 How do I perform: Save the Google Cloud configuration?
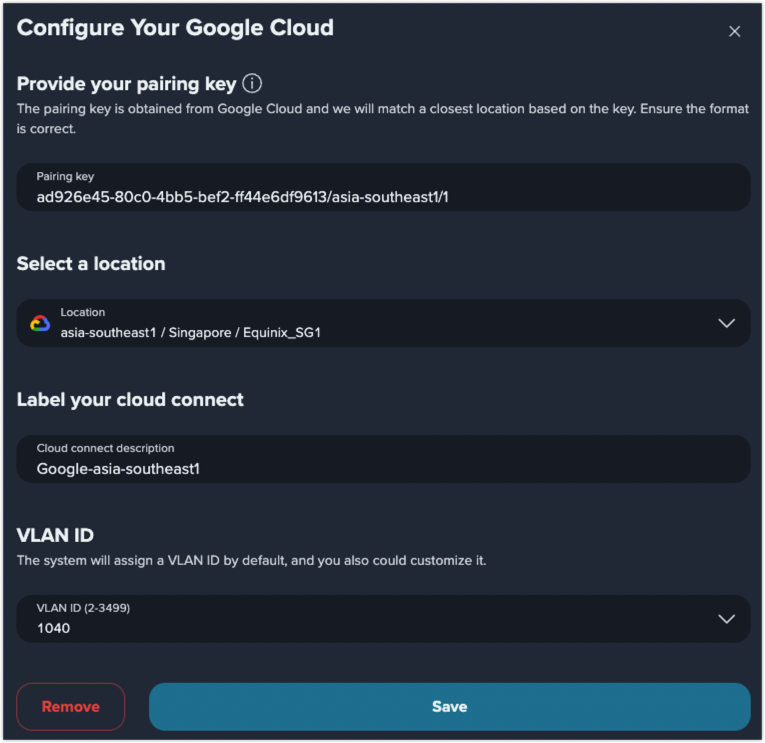pyautogui.click(x=449, y=706)
